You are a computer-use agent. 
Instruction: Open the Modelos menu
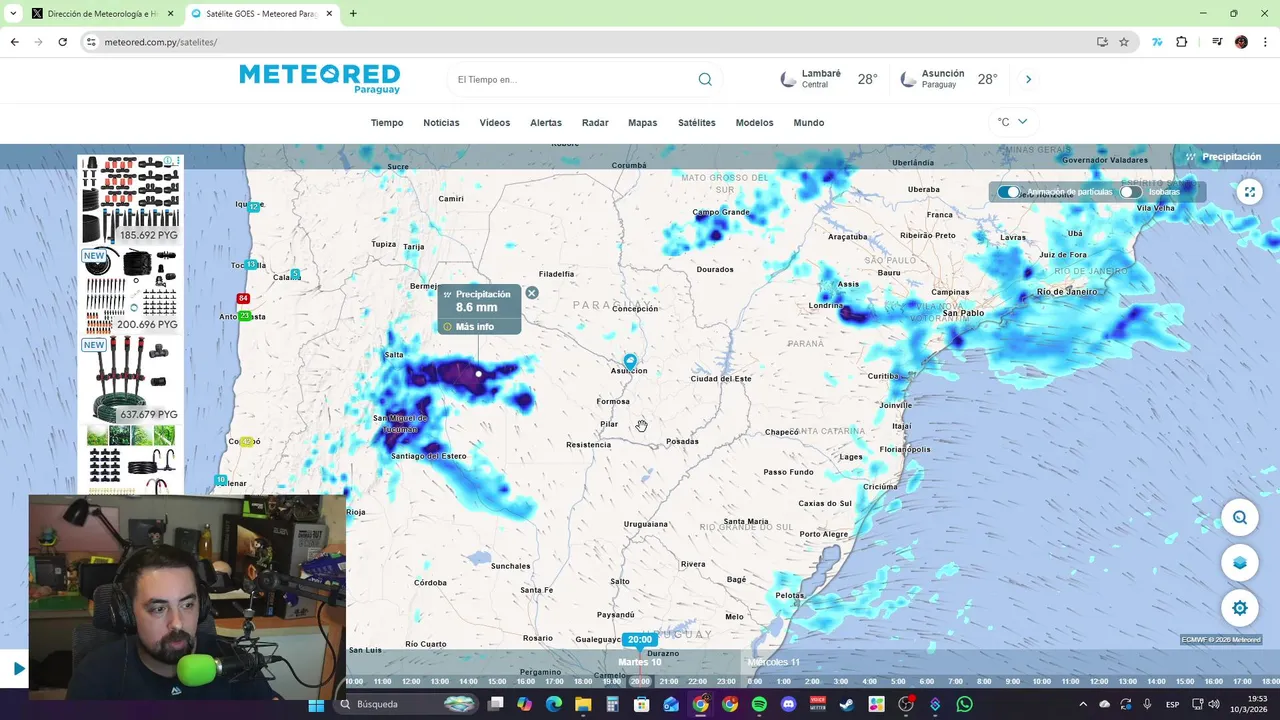tap(754, 123)
